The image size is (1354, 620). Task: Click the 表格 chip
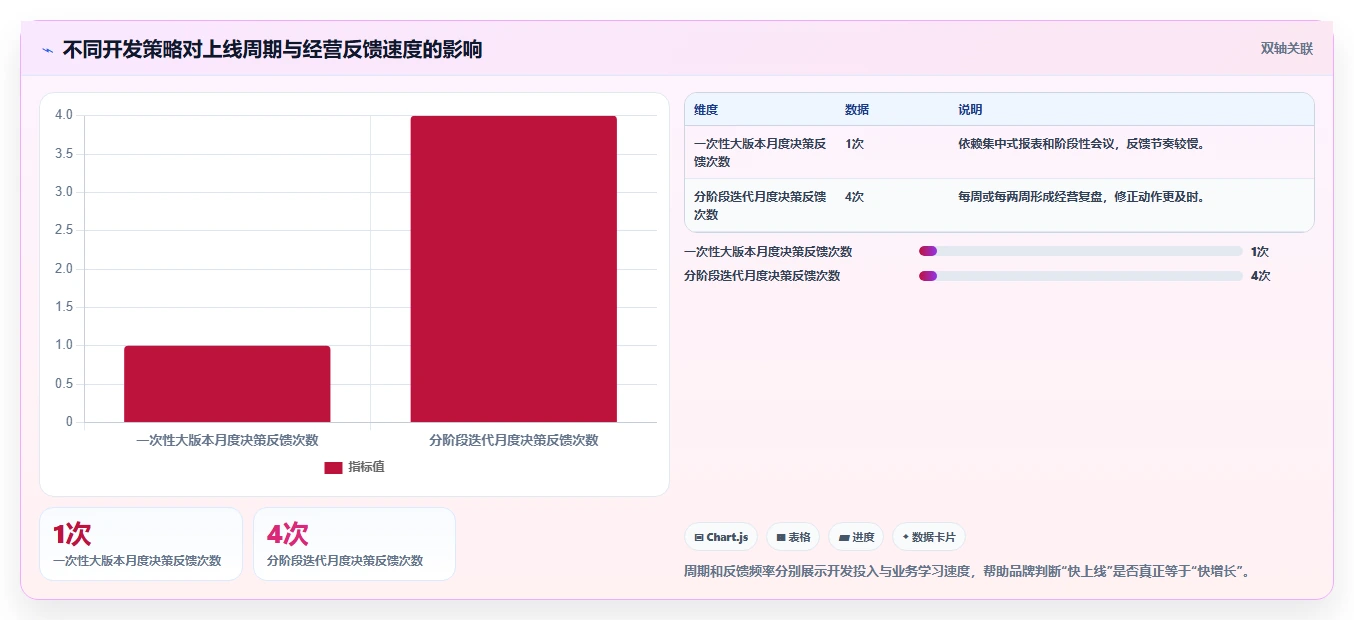793,537
